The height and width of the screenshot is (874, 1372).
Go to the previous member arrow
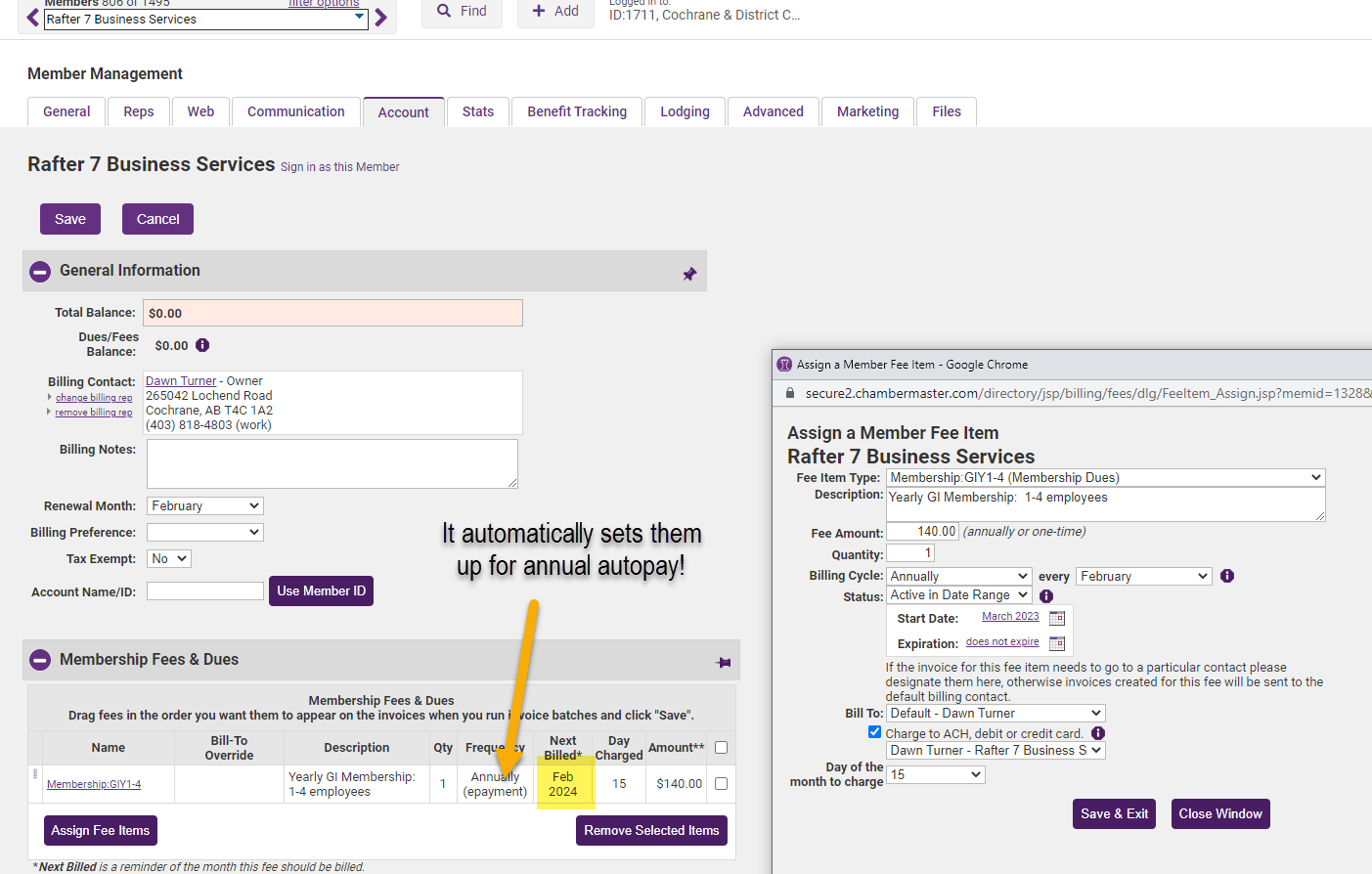click(33, 18)
